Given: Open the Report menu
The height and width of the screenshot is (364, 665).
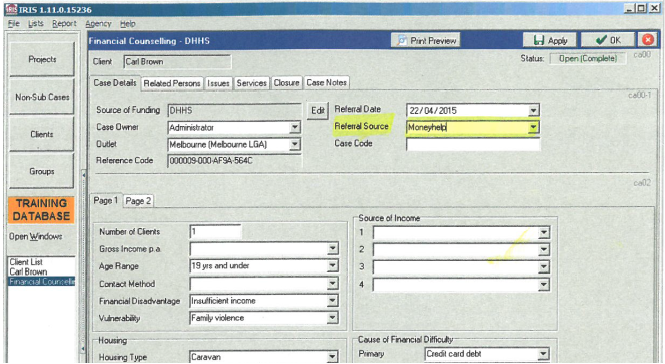Looking at the screenshot, I should 64,24.
